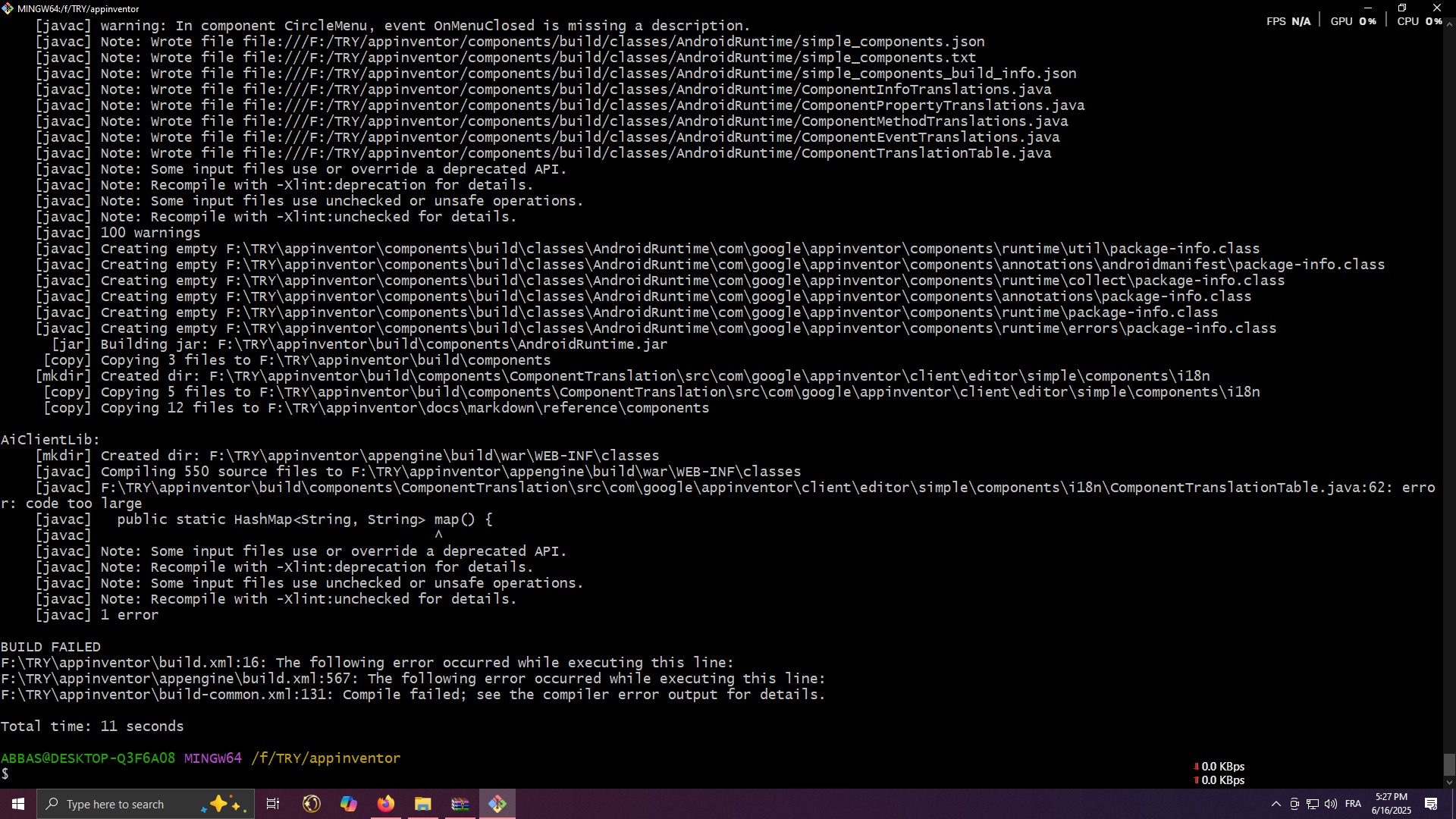
Task: Click the CircleMenu OnMenuClosed warning line
Action: coord(393,26)
